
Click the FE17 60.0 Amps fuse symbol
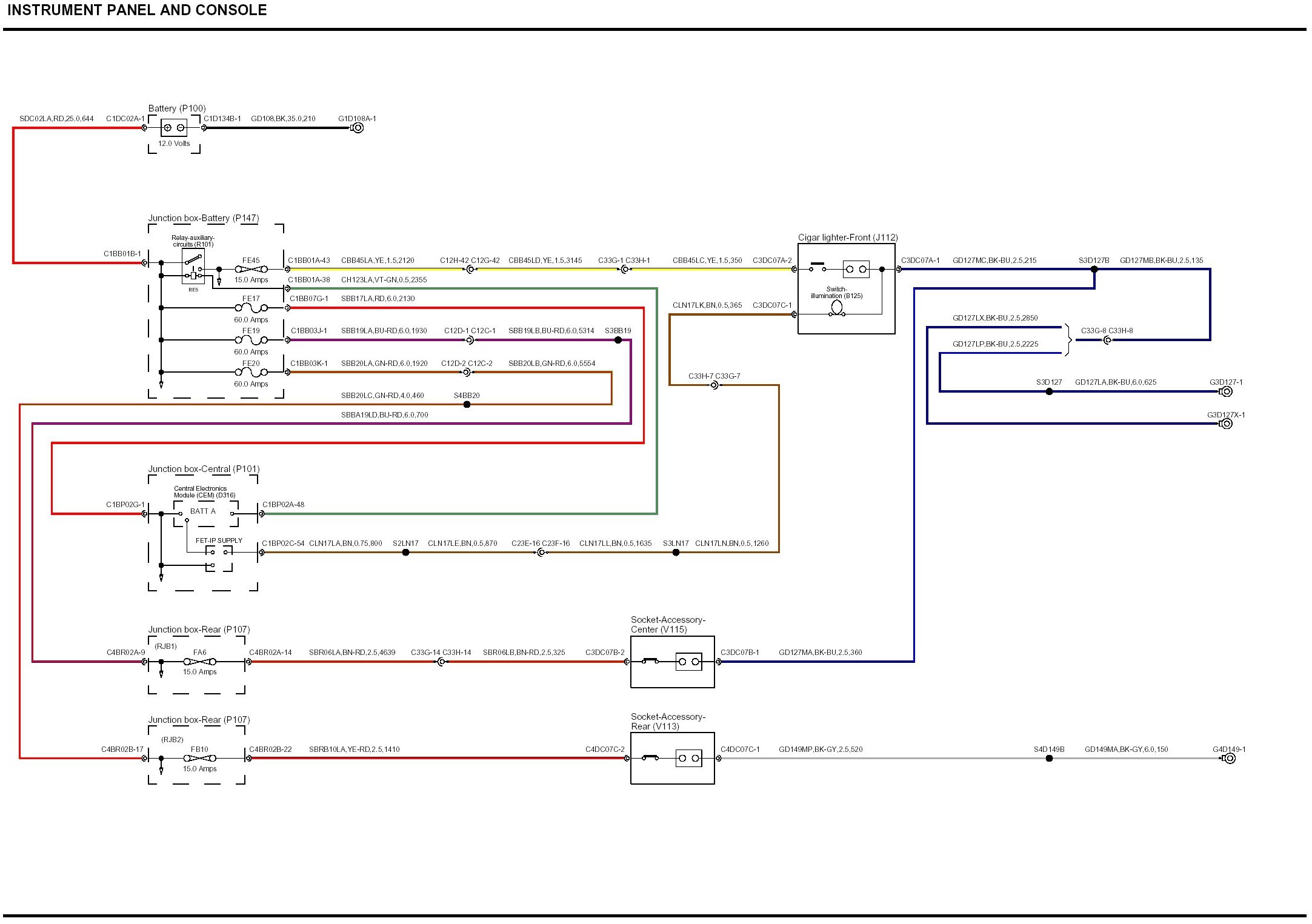pyautogui.click(x=251, y=308)
